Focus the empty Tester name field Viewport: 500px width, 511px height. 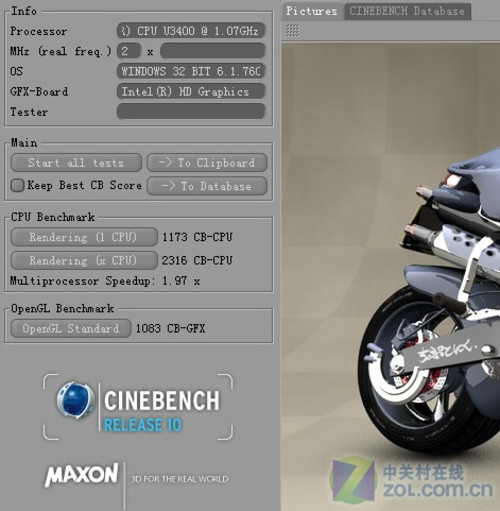[x=191, y=111]
